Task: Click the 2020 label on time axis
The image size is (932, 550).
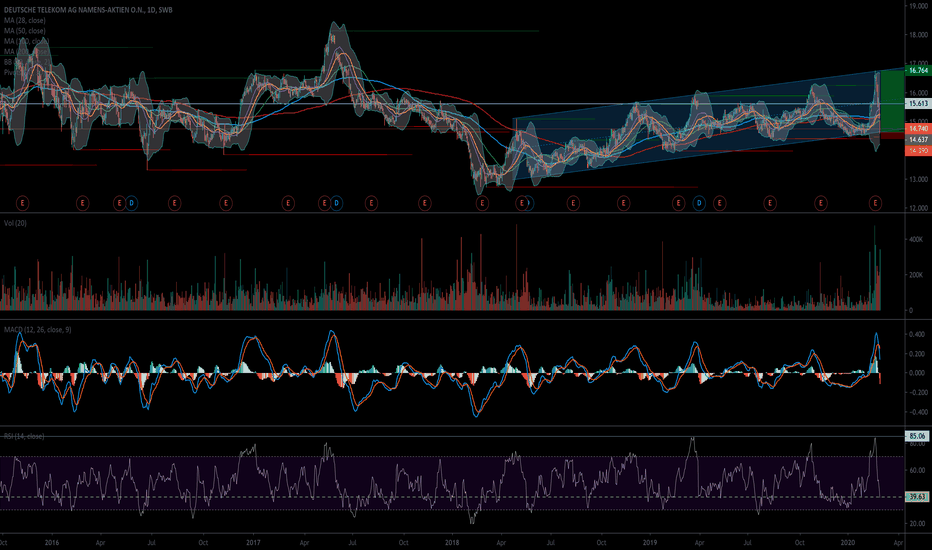Action: 848,542
